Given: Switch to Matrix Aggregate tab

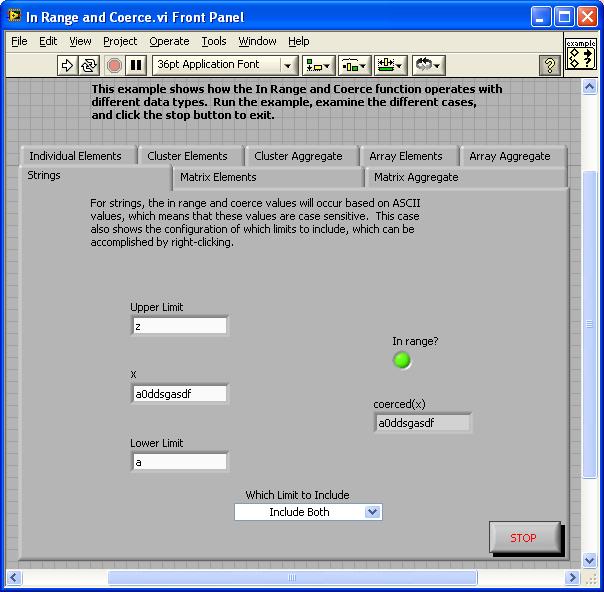Looking at the screenshot, I should click(466, 177).
